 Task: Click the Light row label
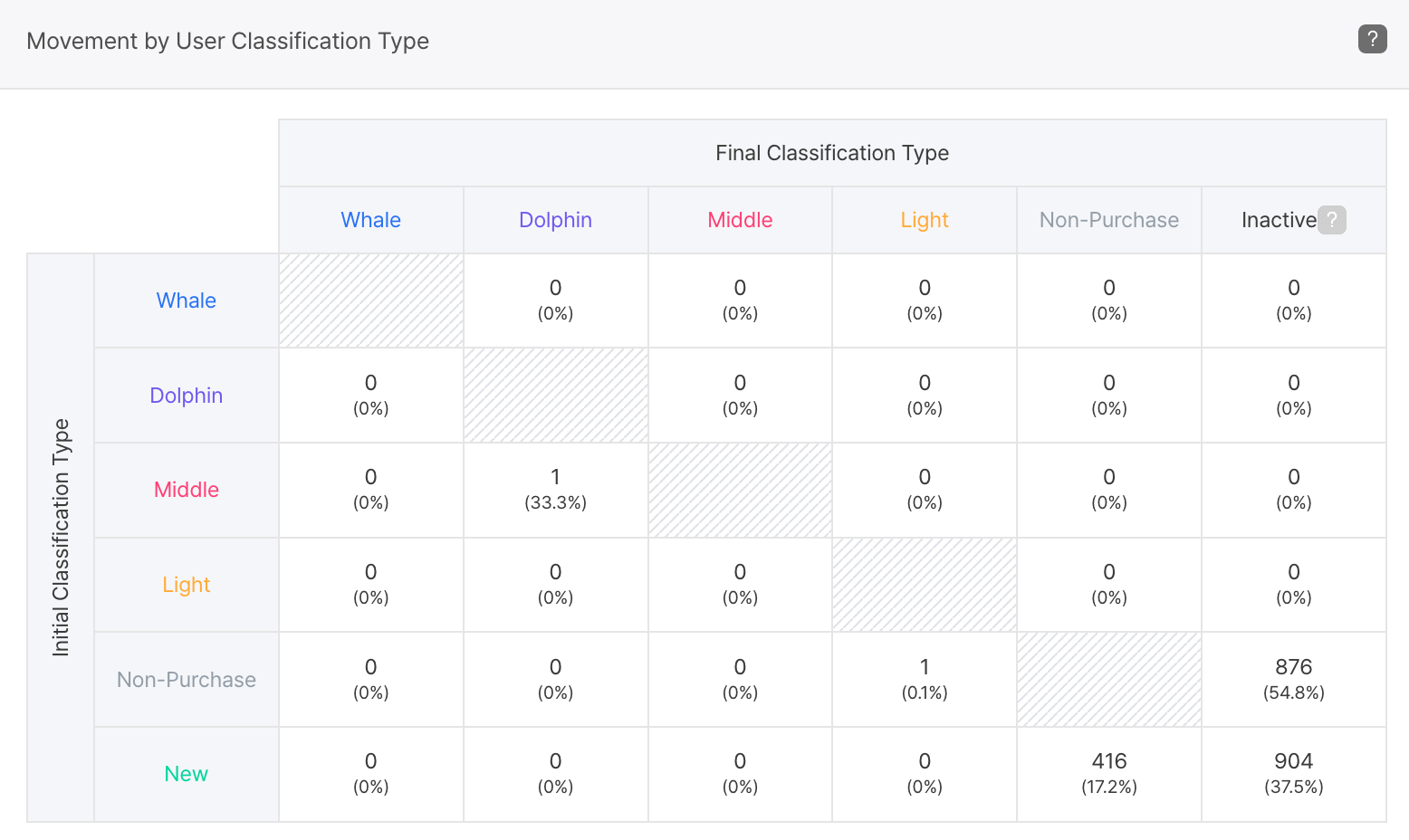(x=186, y=585)
